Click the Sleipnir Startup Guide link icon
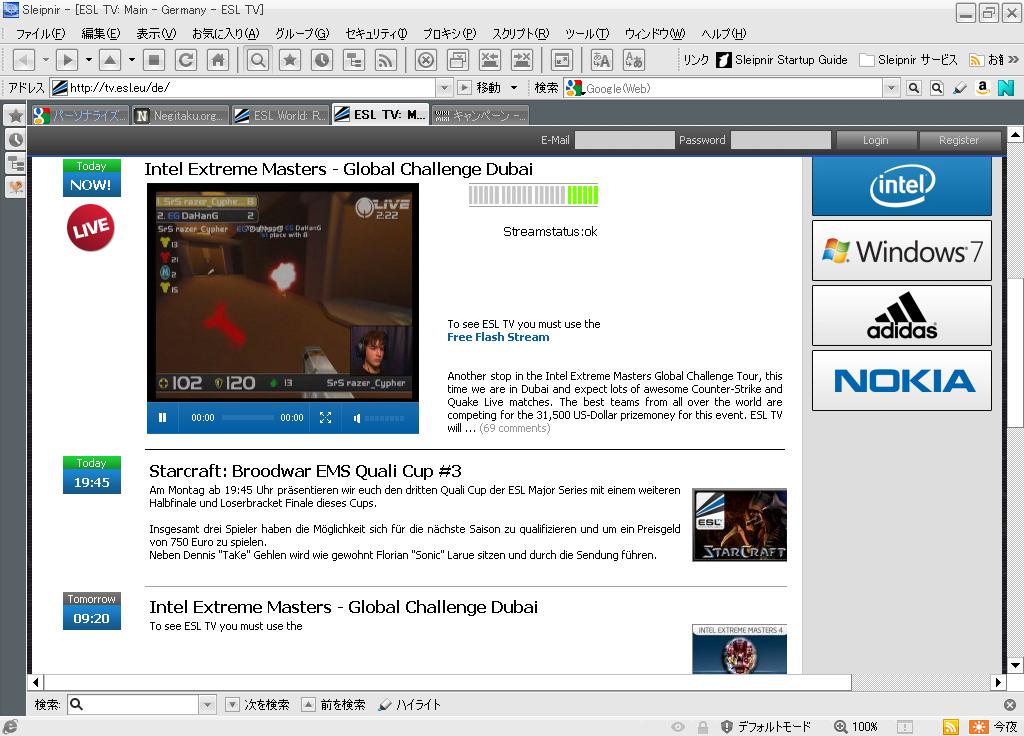1024x736 pixels. [x=724, y=60]
